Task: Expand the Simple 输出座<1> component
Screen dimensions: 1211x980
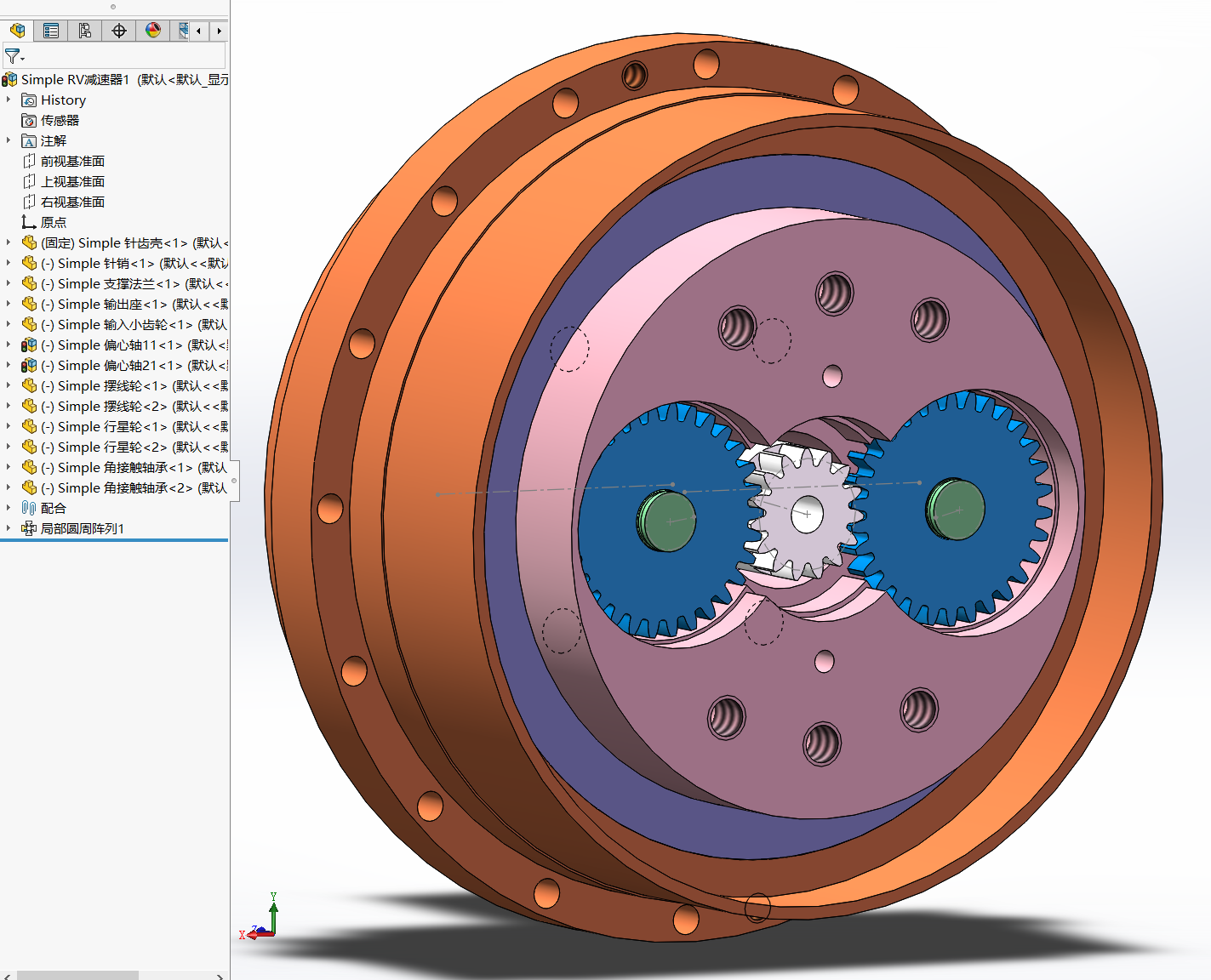Action: point(9,304)
